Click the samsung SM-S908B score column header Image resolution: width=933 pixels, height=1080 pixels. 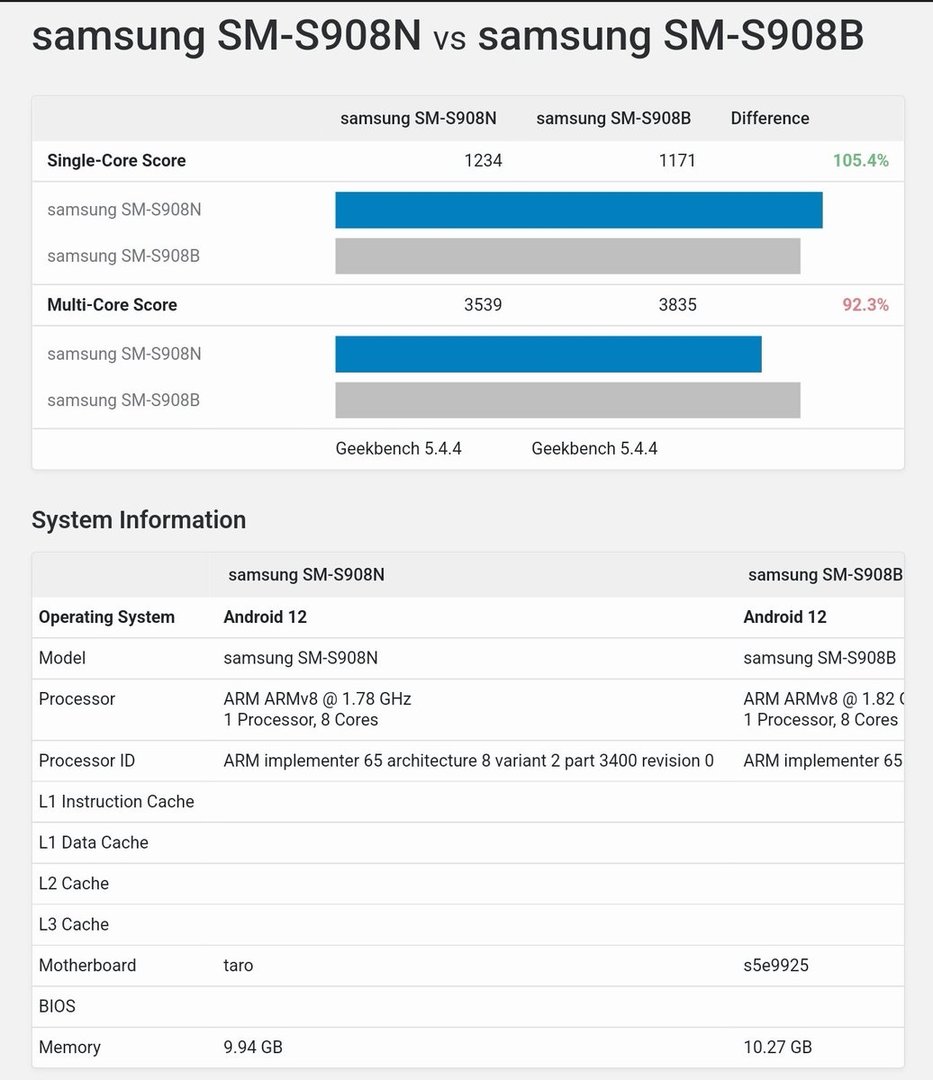614,118
